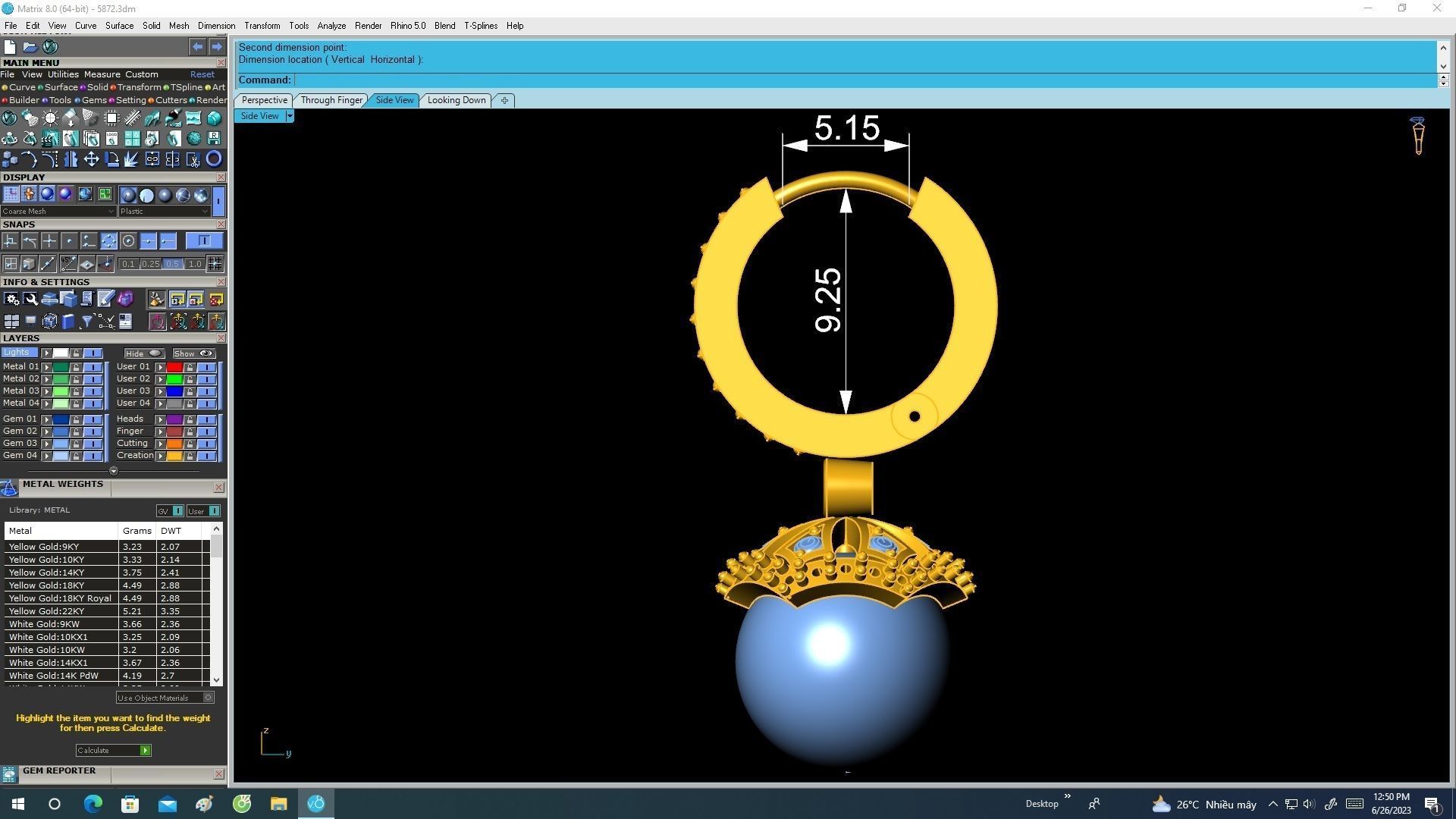Expand the Side View viewport dropdown arrow
The height and width of the screenshot is (819, 1456).
coord(290,116)
